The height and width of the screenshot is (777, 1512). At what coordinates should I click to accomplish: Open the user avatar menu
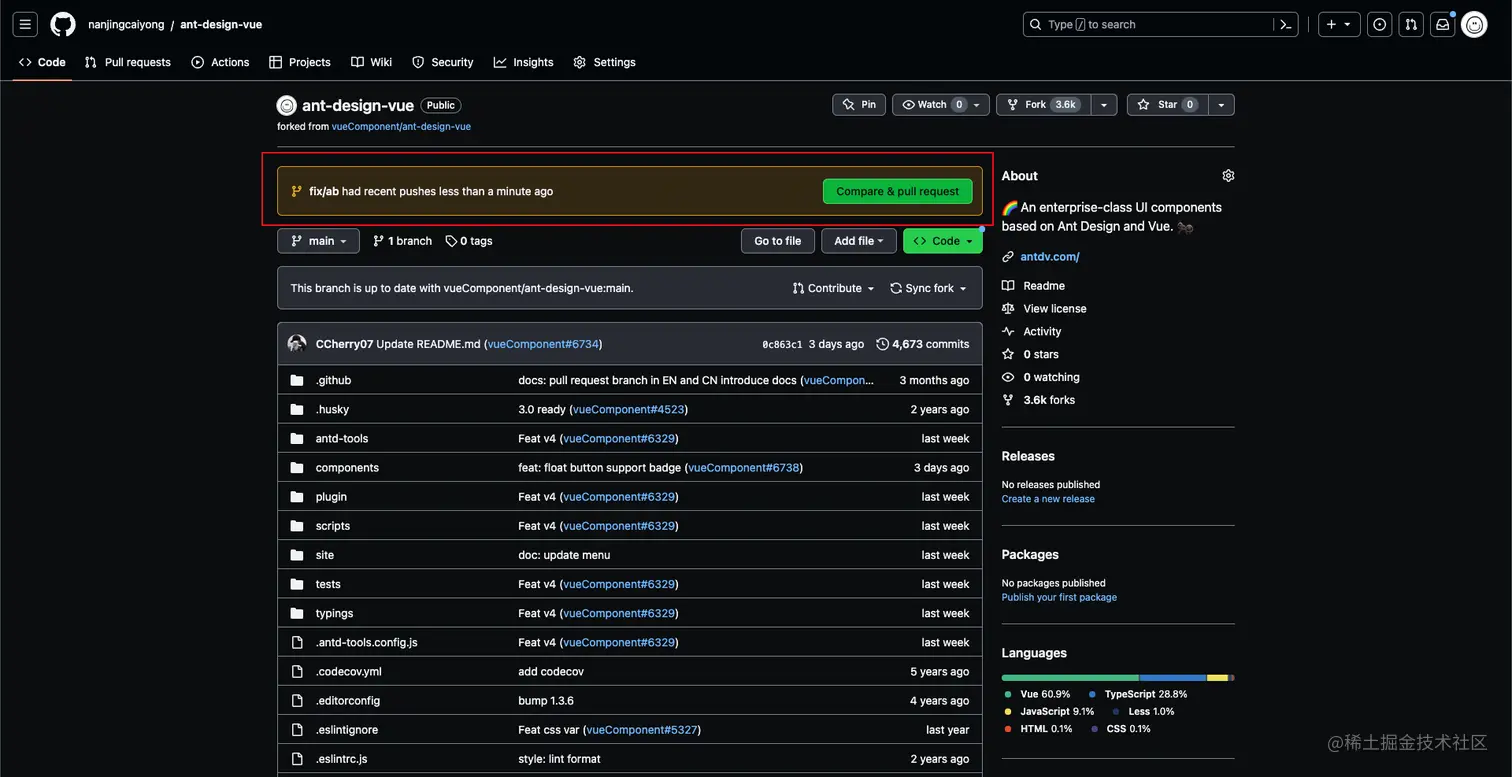tap(1474, 24)
